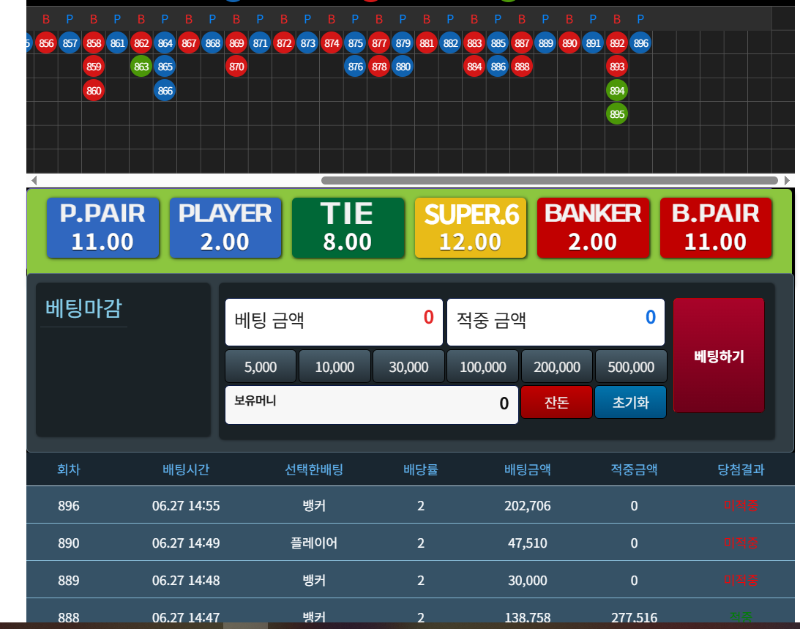Click round 857 blue circle
The width and height of the screenshot is (800, 629).
point(69,43)
